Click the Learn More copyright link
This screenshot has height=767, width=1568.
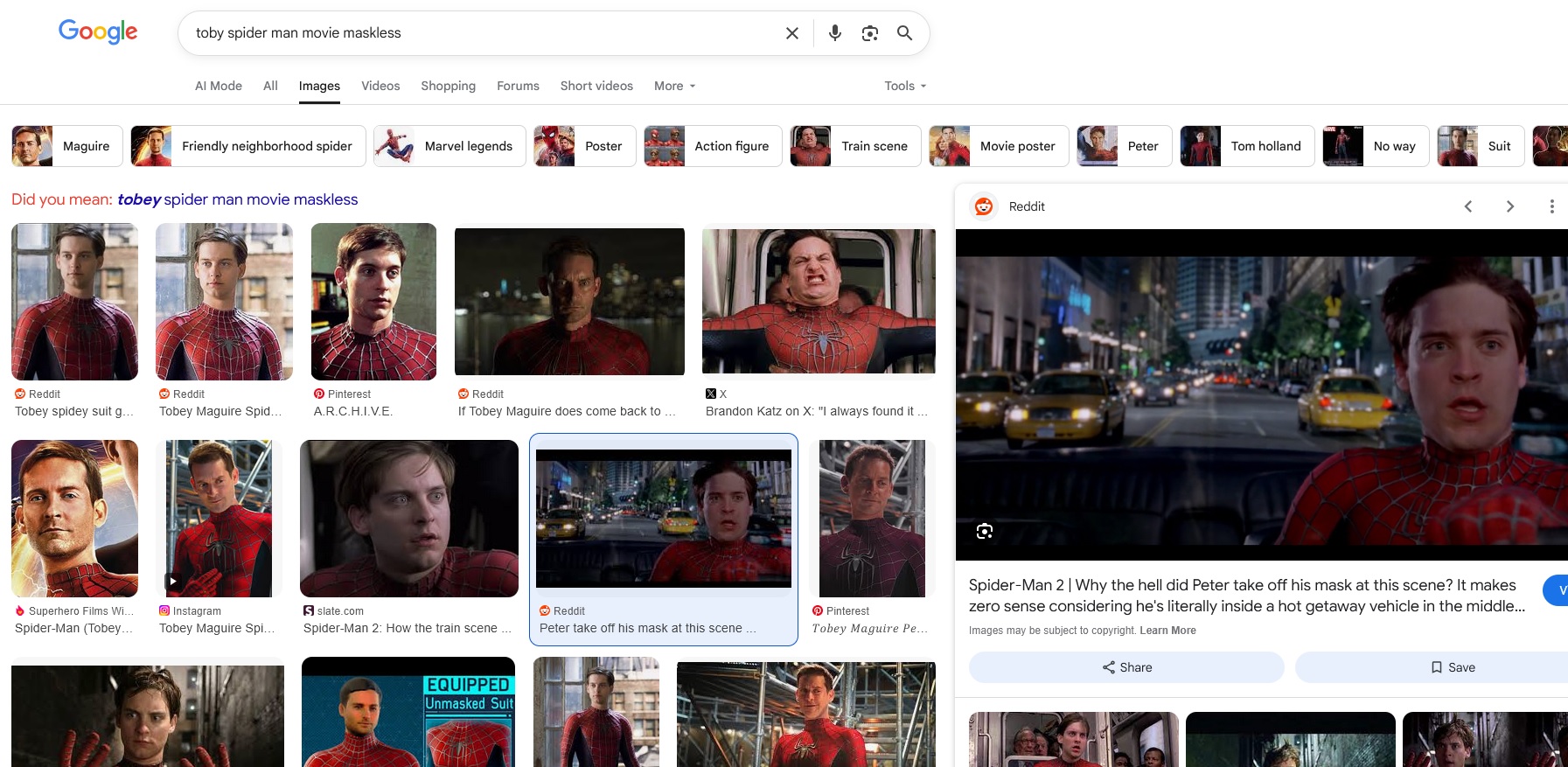(x=1167, y=631)
